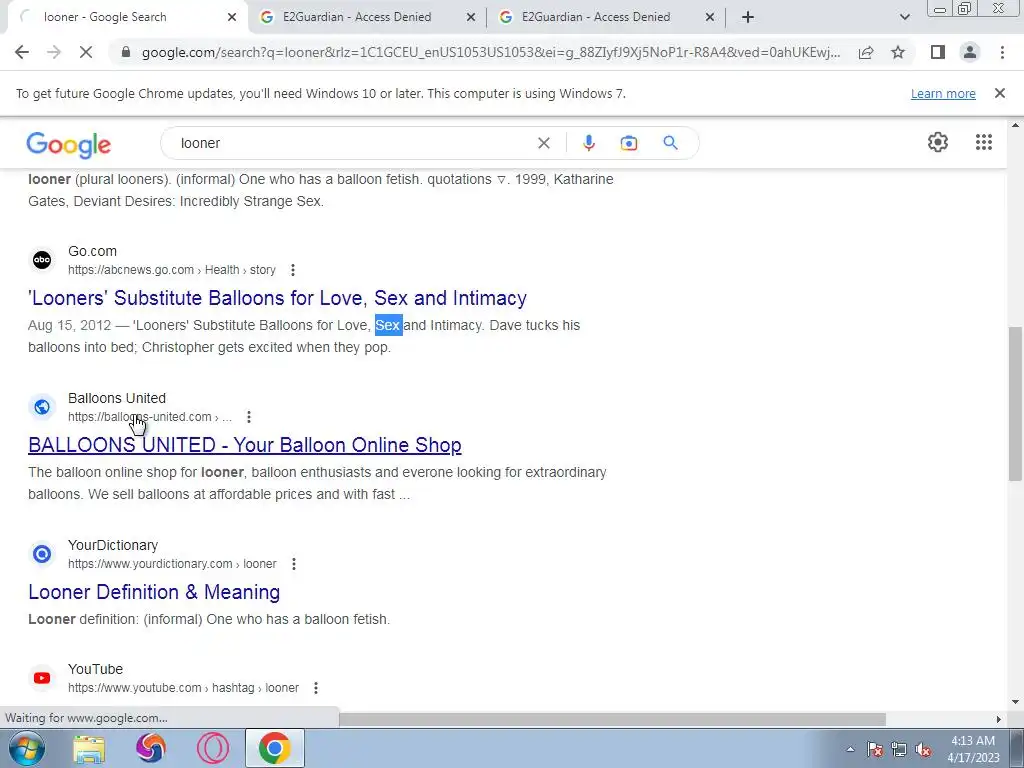This screenshot has height=768, width=1024.
Task: Switch to the second E2Guardian tab
Action: pyautogui.click(x=596, y=17)
